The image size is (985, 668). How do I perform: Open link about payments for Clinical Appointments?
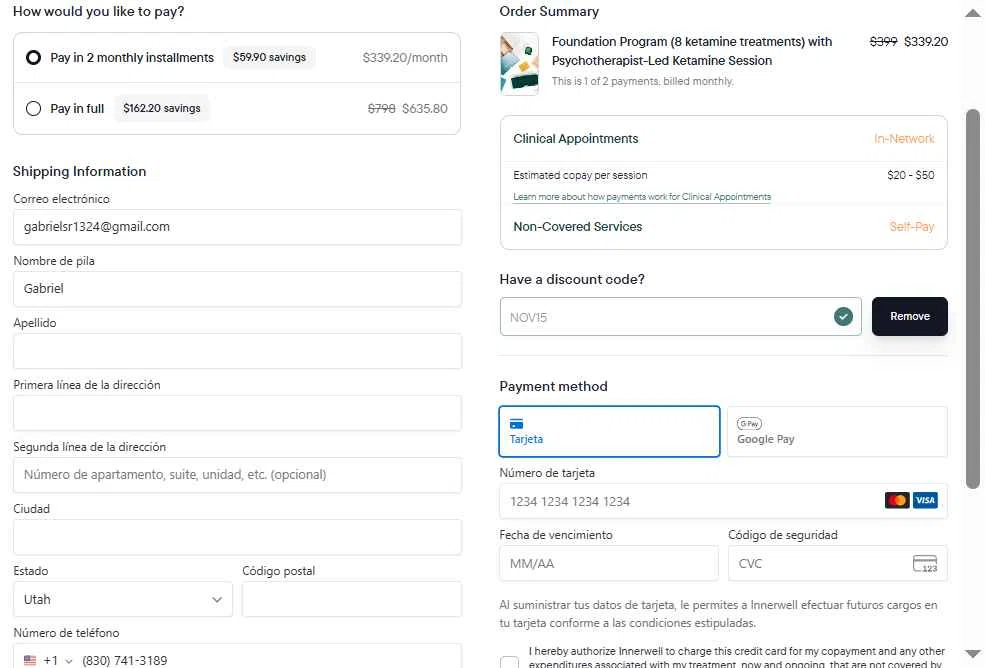pyautogui.click(x=642, y=197)
